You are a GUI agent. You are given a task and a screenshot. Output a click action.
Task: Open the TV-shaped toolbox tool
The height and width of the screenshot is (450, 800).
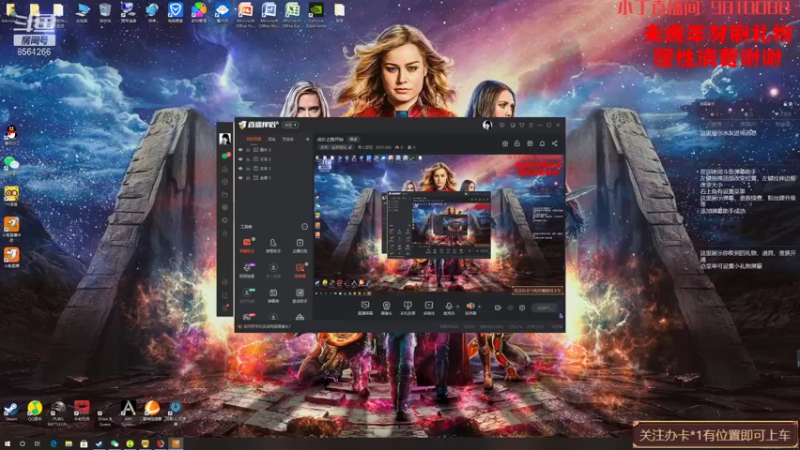pos(273,295)
